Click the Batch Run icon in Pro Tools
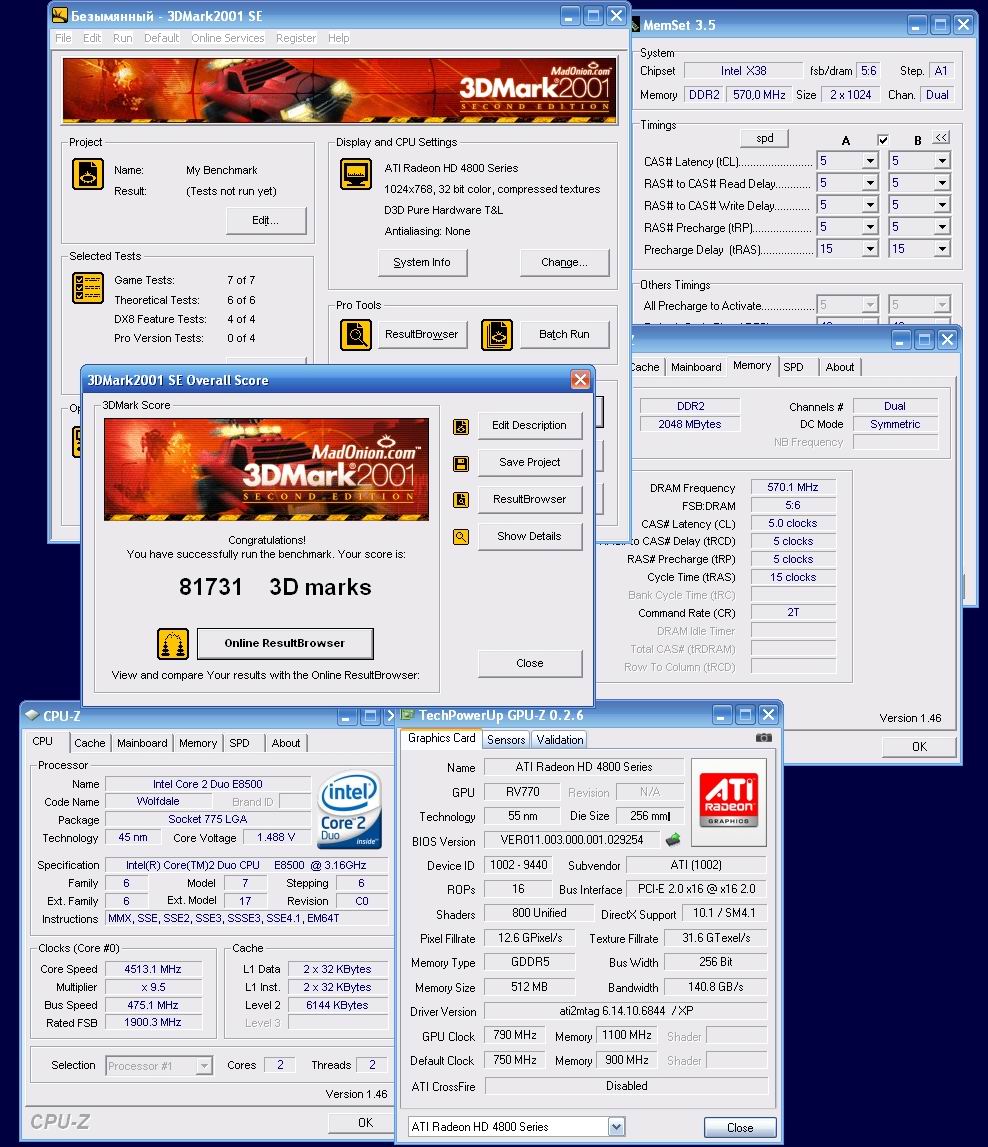 coord(497,335)
